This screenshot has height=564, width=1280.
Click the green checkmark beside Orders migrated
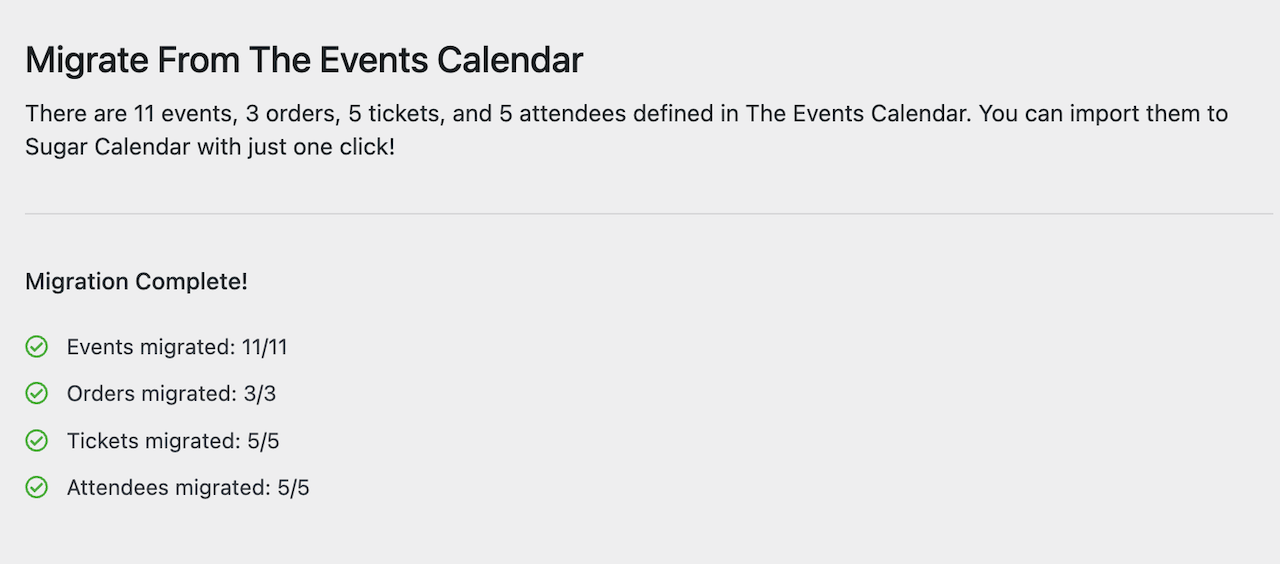[37, 394]
